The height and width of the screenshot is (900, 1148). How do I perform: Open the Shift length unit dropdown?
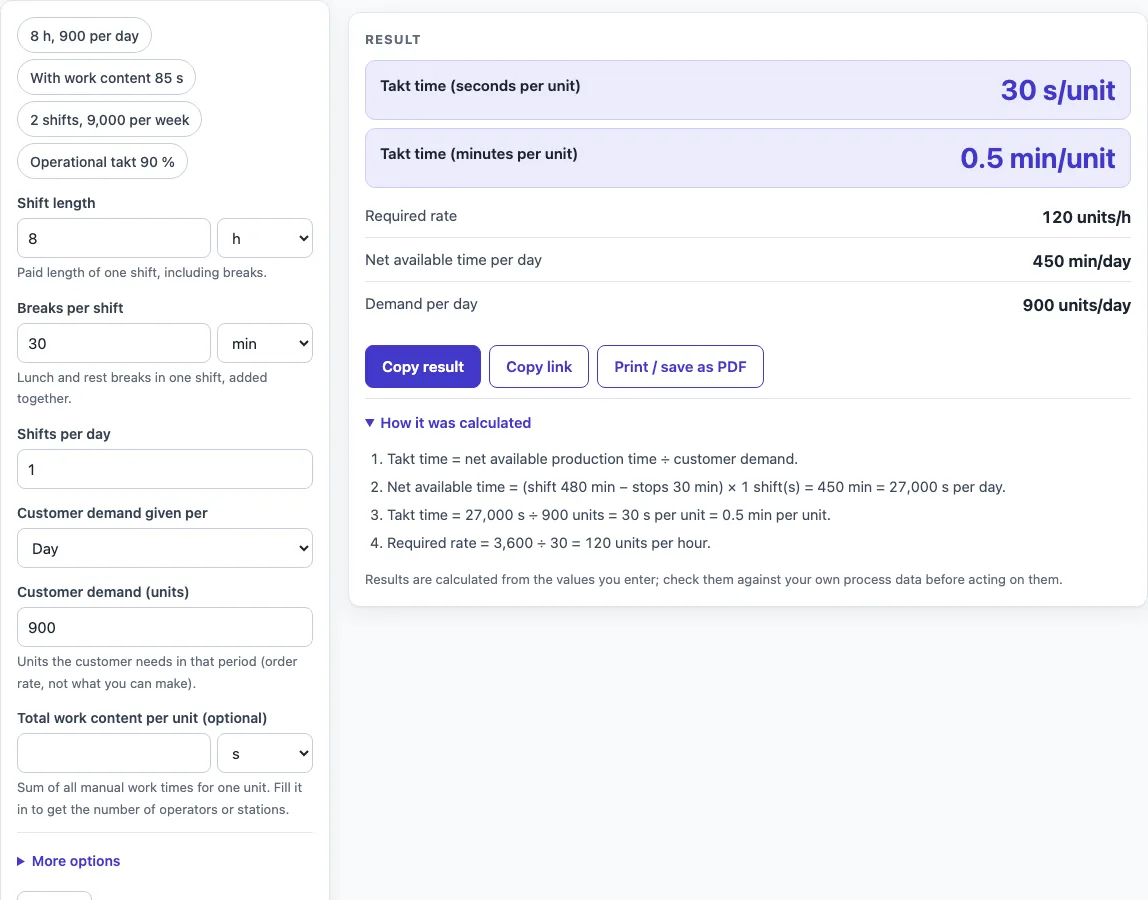pos(265,238)
